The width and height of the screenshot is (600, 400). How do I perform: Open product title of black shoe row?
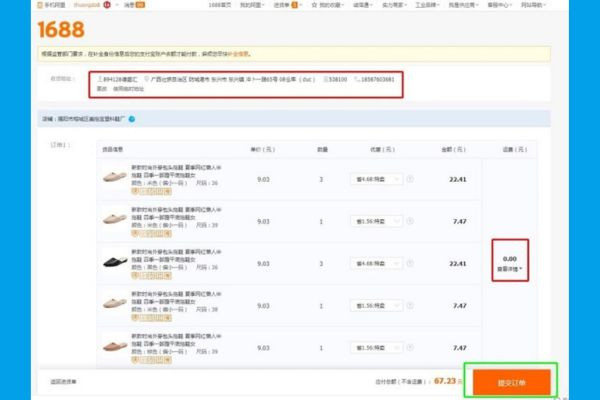coord(176,255)
